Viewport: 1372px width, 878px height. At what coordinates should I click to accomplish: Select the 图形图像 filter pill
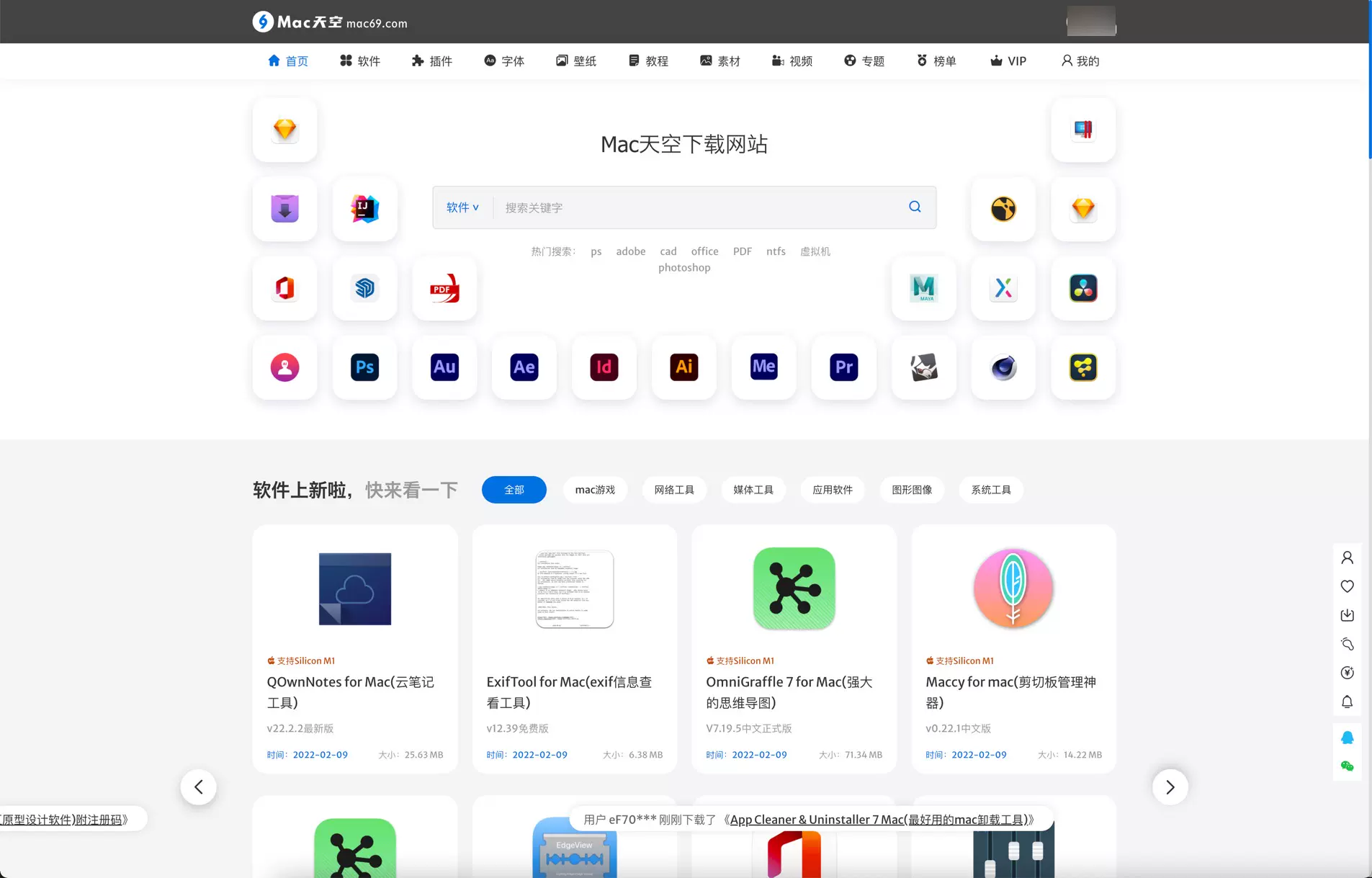click(x=911, y=490)
